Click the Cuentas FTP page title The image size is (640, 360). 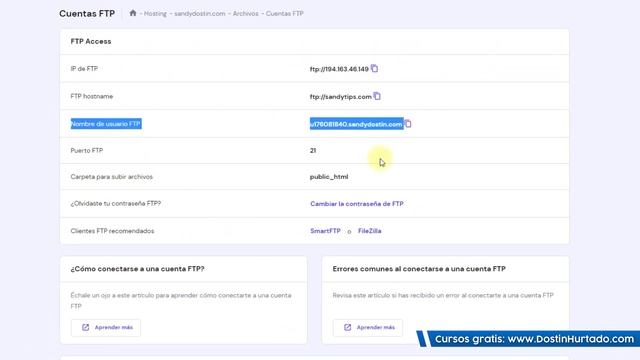[x=87, y=13]
